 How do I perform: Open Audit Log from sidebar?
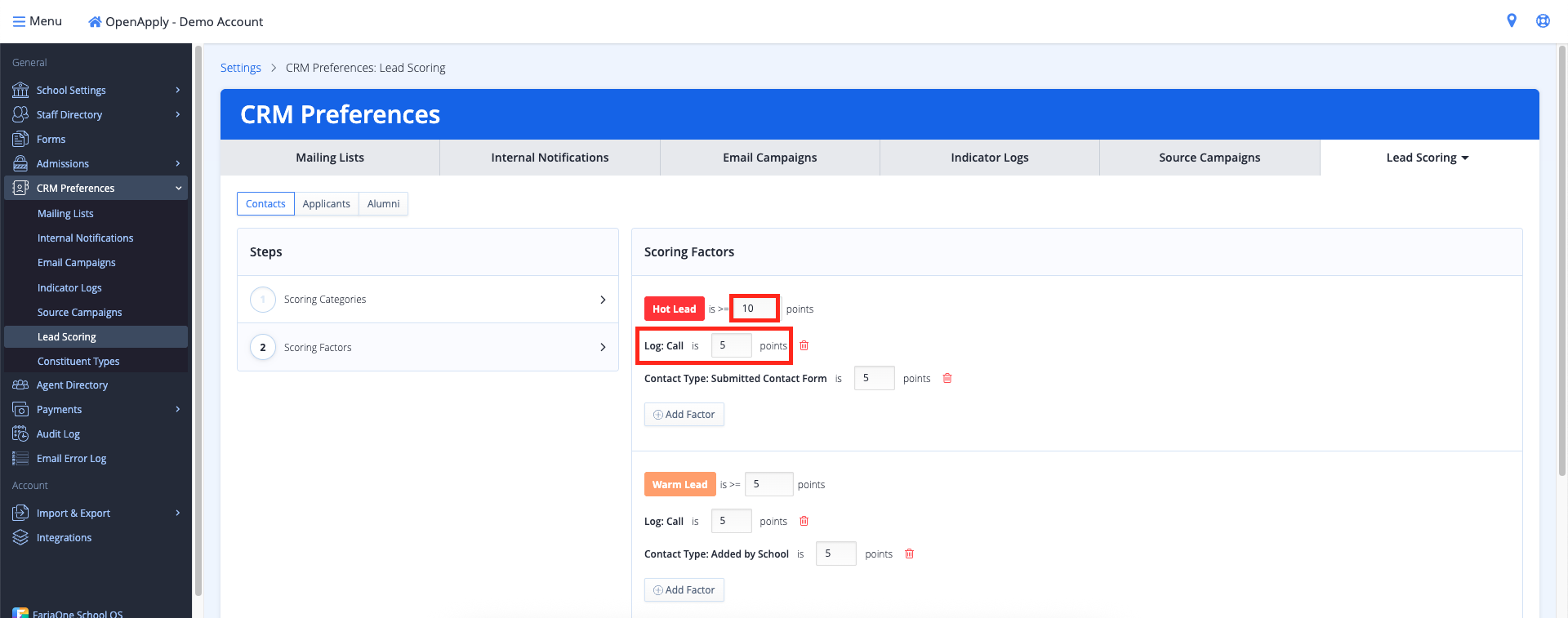coord(58,434)
